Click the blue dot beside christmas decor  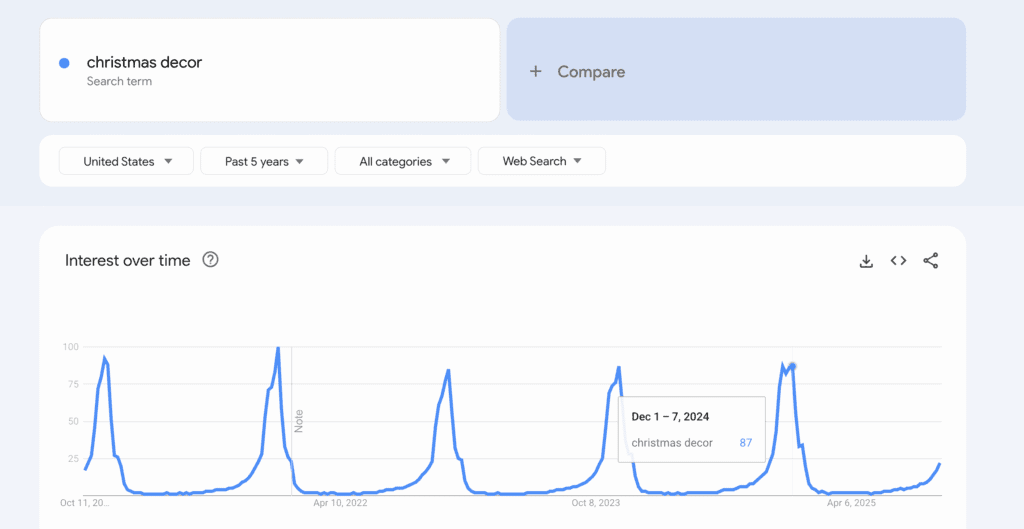point(64,63)
